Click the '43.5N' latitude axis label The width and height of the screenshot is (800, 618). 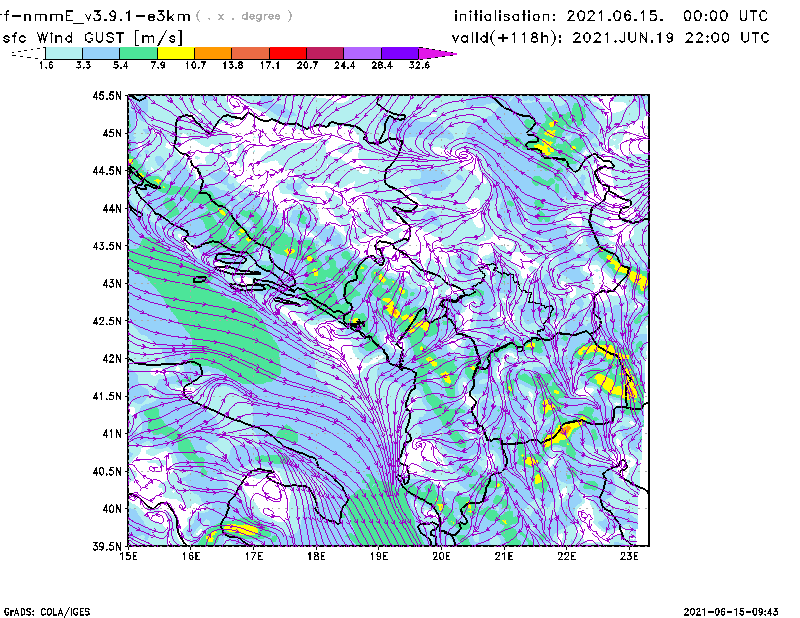107,246
